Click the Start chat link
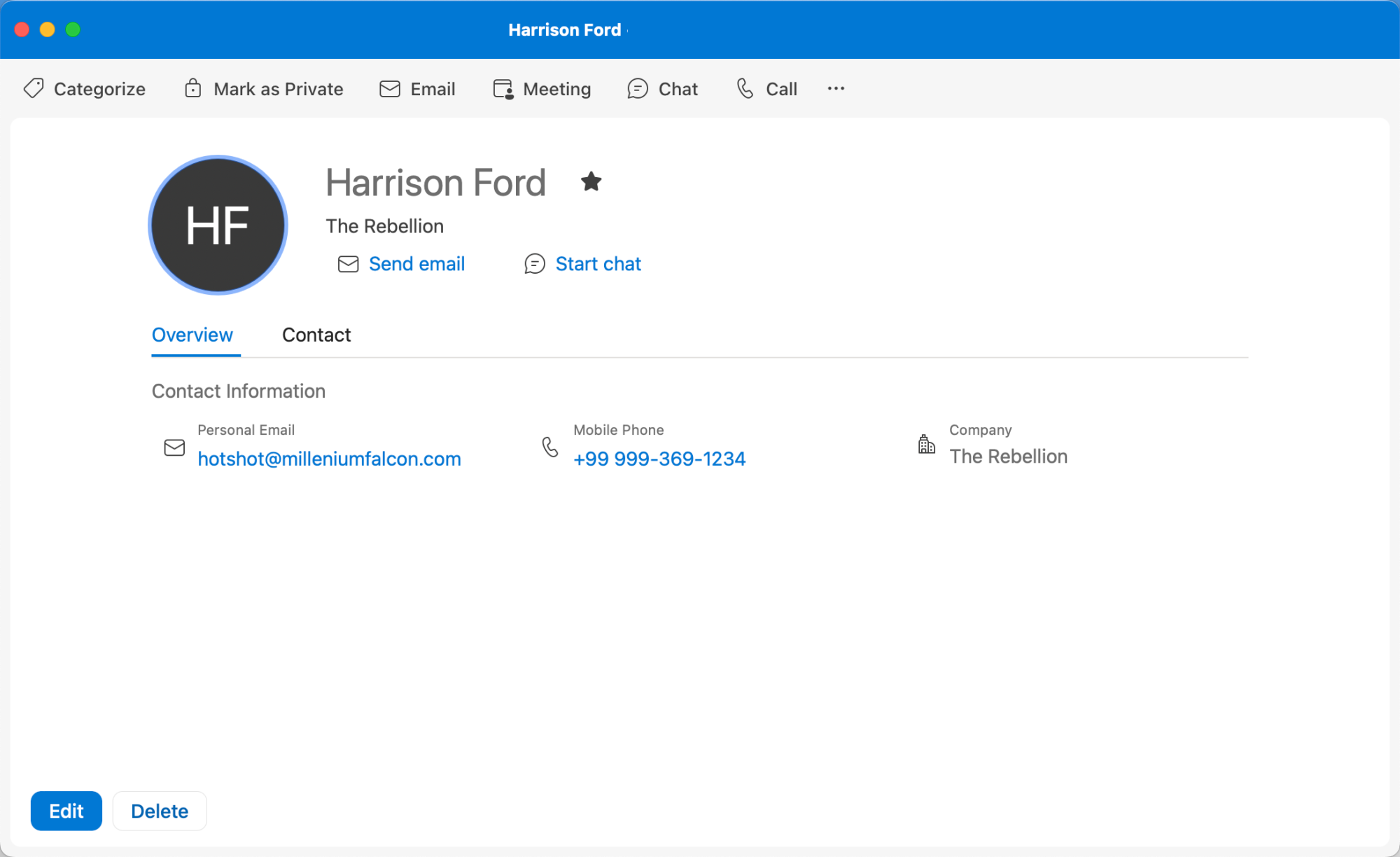Image resolution: width=1400 pixels, height=857 pixels. pyautogui.click(x=598, y=264)
